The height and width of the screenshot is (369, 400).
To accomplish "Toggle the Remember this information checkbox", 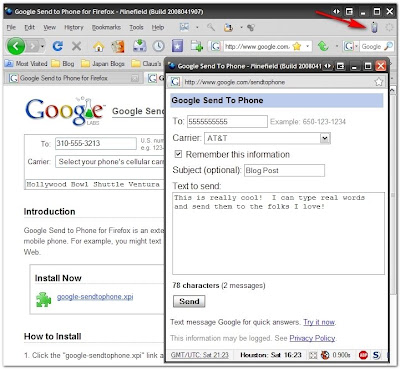I will [x=178, y=154].
